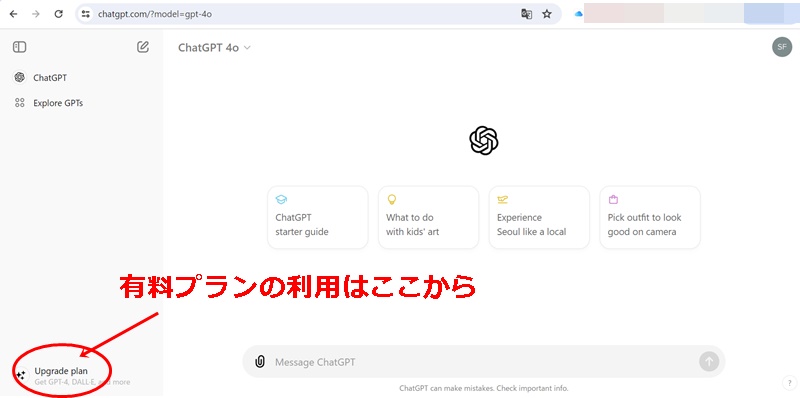Reload the chatgpt.com page
This screenshot has height=398, width=800.
coord(59,14)
